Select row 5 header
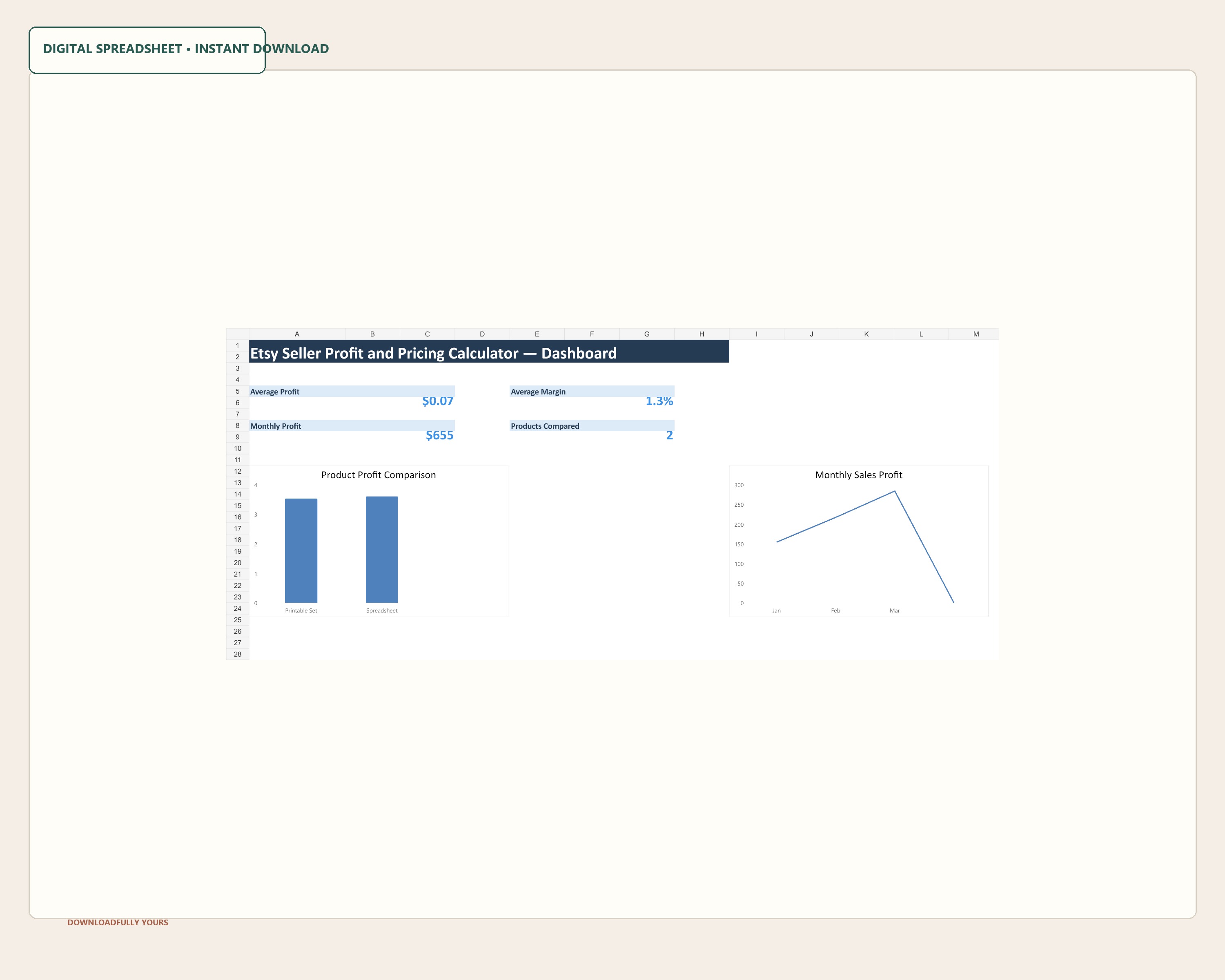Screen dimensions: 1225x980 pyautogui.click(x=238, y=392)
